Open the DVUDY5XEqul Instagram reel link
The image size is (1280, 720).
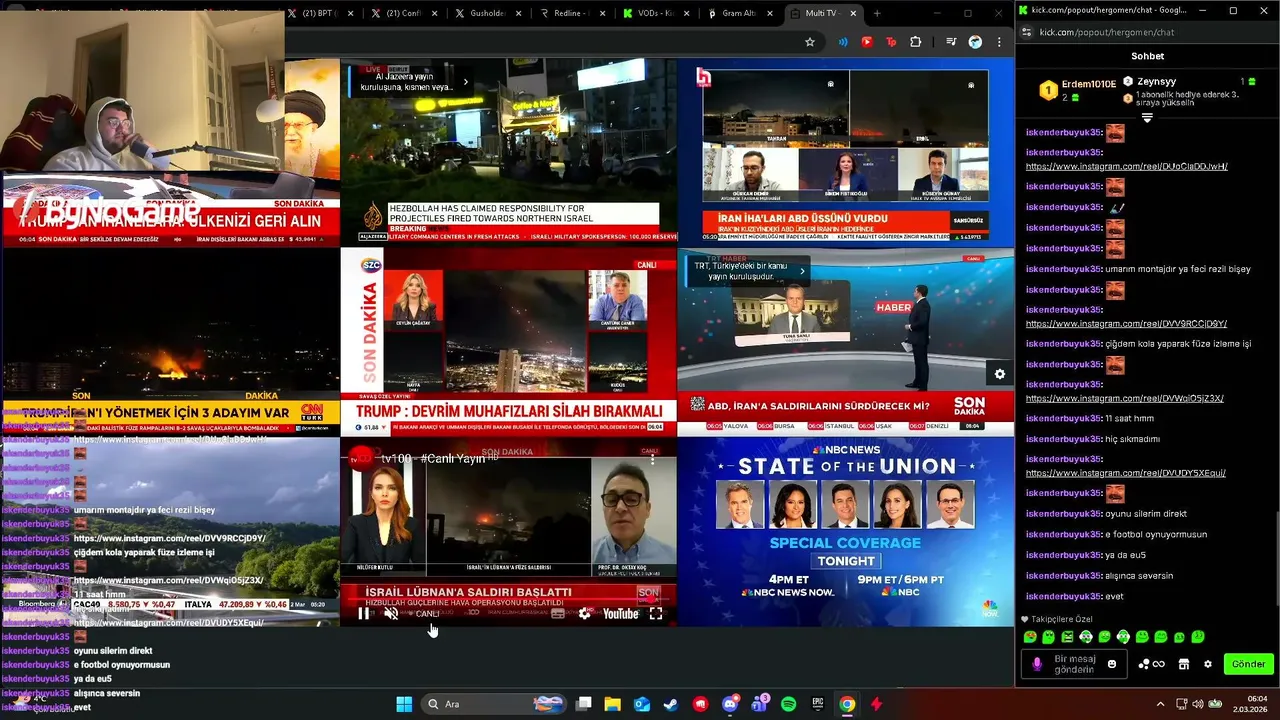click(1125, 473)
